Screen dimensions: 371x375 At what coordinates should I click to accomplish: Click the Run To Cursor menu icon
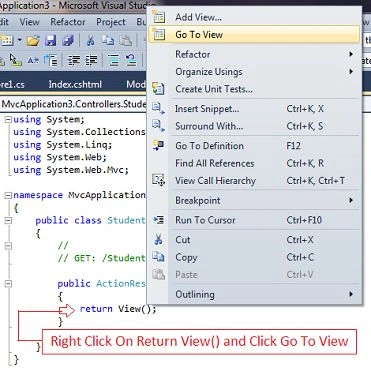pyautogui.click(x=158, y=220)
